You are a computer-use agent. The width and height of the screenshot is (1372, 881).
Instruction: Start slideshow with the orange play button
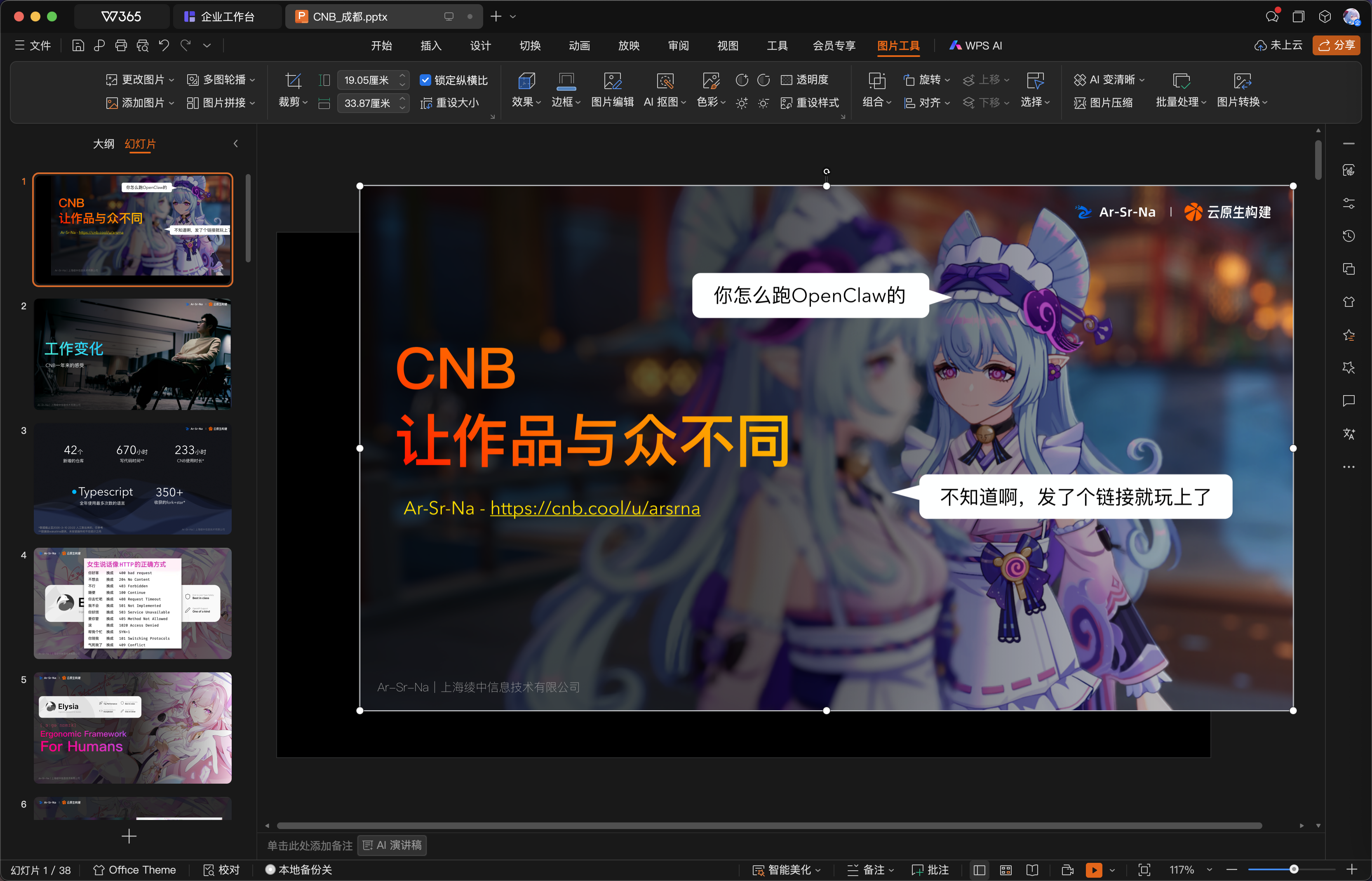pos(1094,869)
